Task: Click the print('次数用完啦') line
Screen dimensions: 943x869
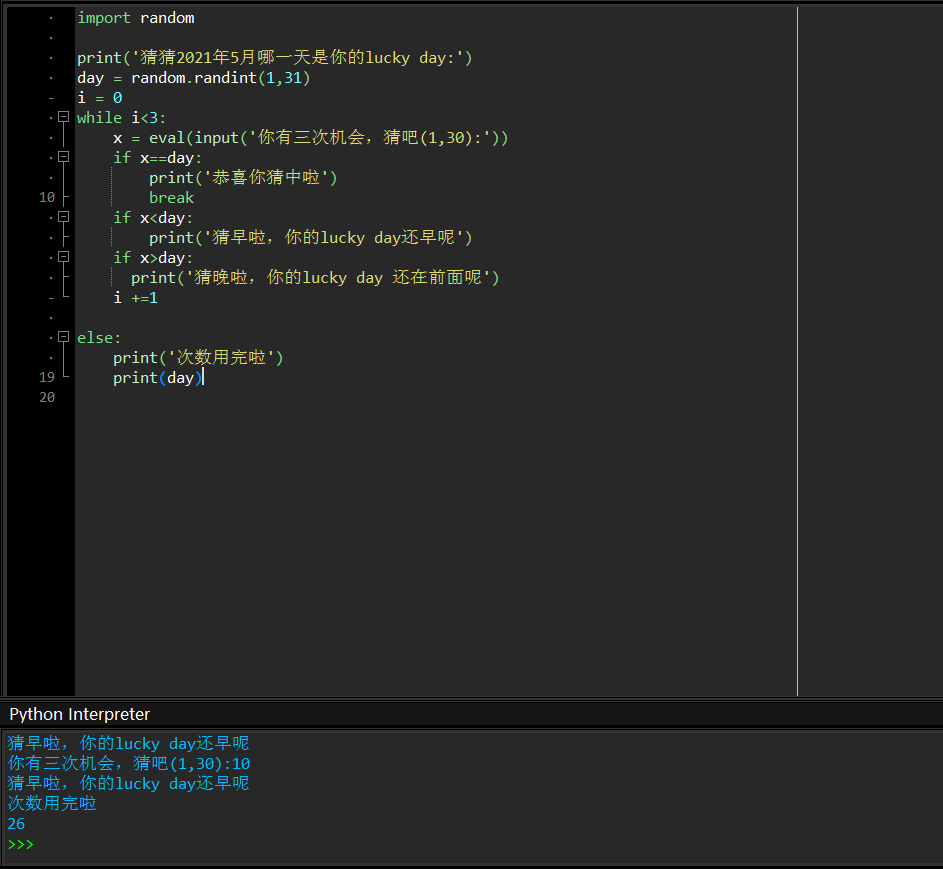Action: 198,357
